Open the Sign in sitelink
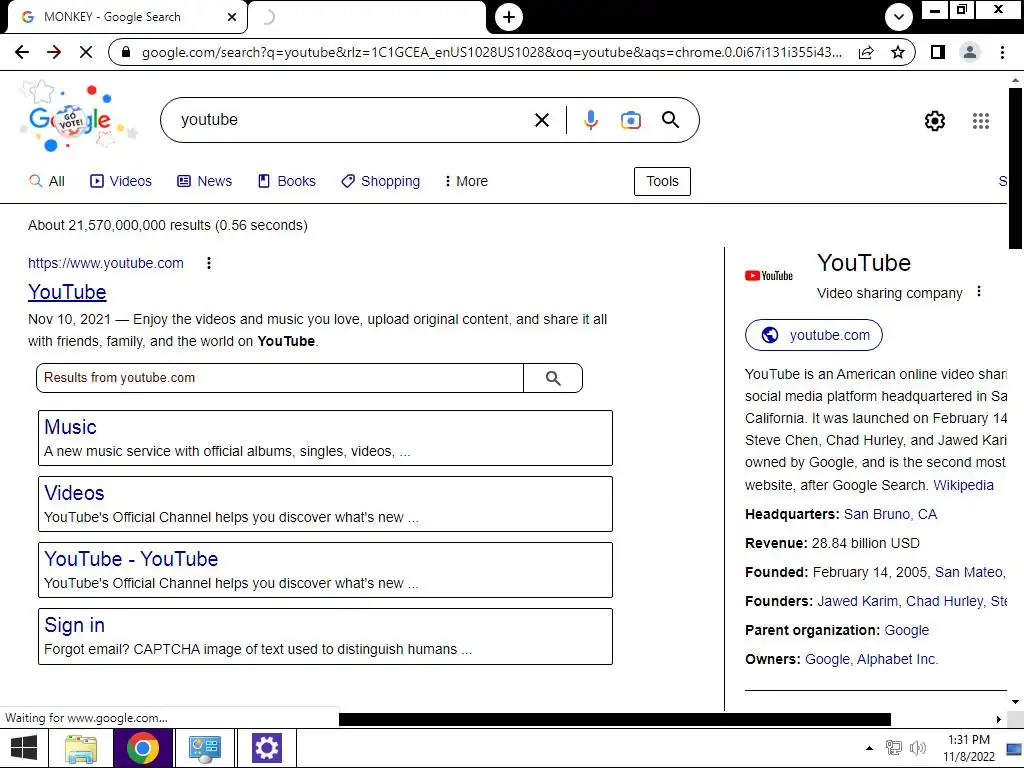 (x=74, y=625)
